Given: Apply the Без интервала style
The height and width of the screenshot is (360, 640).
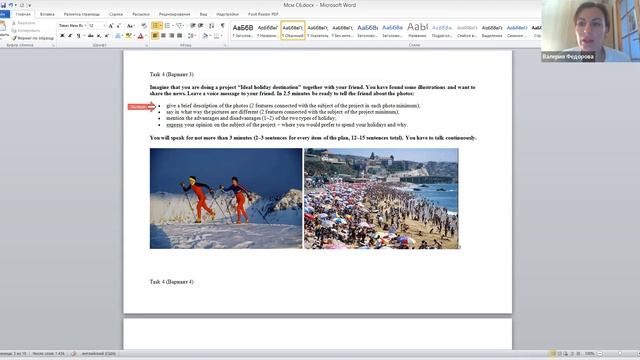Looking at the screenshot, I should (342, 30).
